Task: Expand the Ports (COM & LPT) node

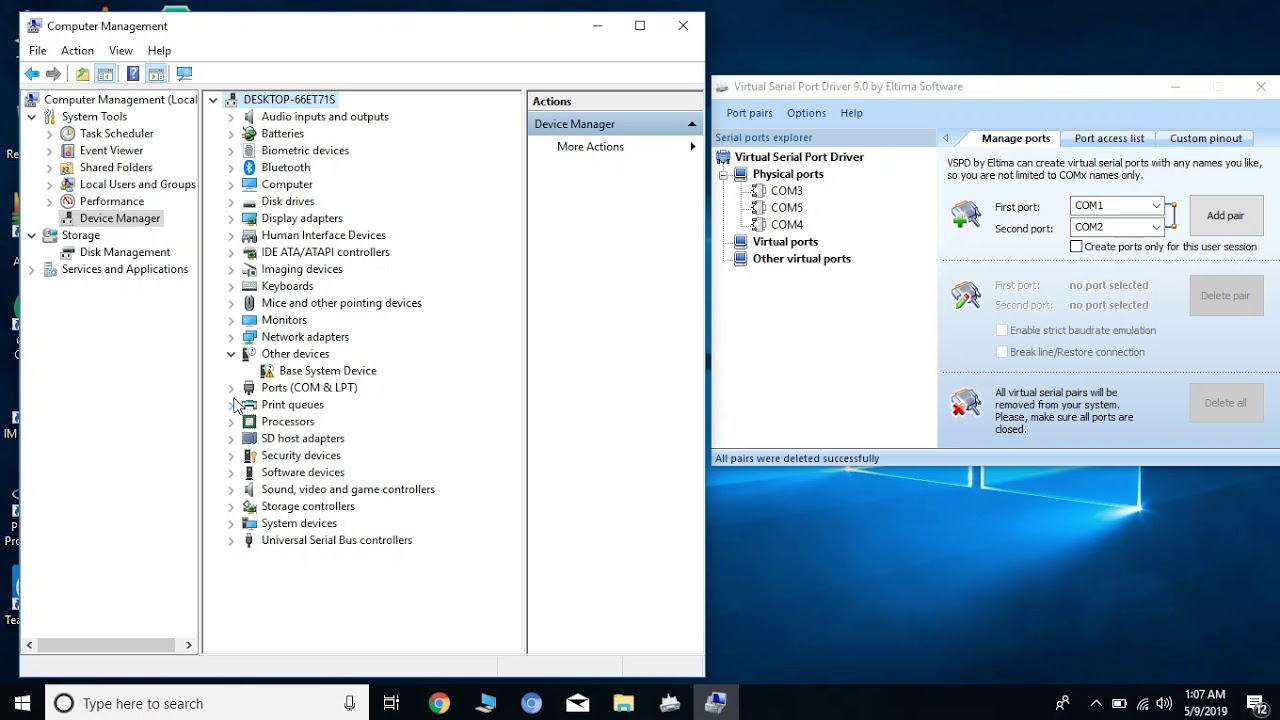Action: coord(231,388)
